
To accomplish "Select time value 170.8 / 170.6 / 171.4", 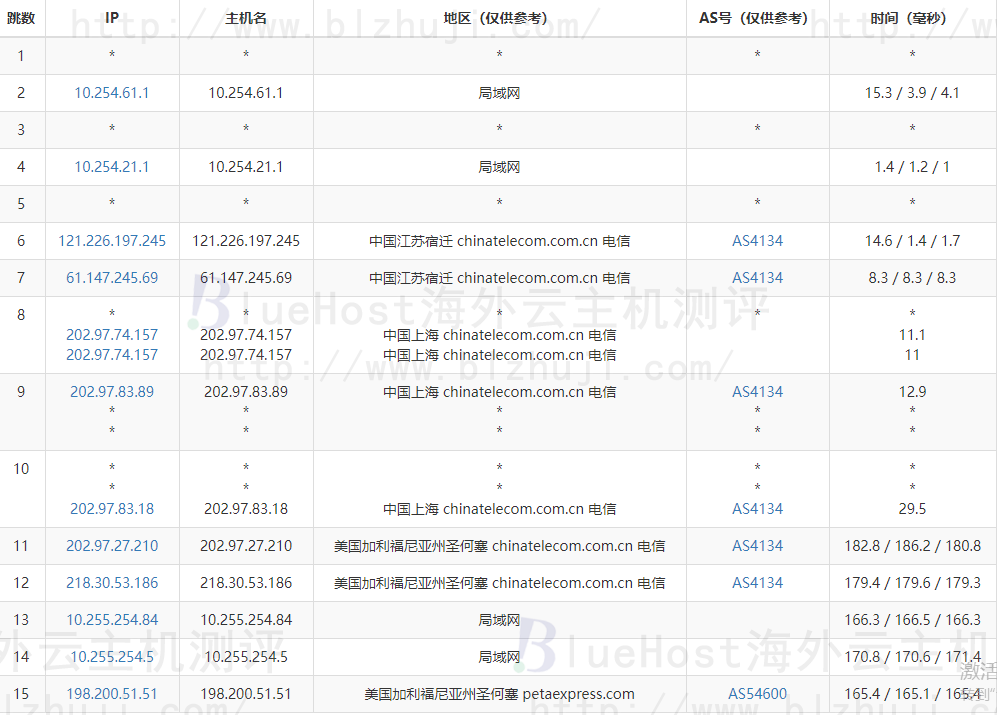I will tap(912, 656).
